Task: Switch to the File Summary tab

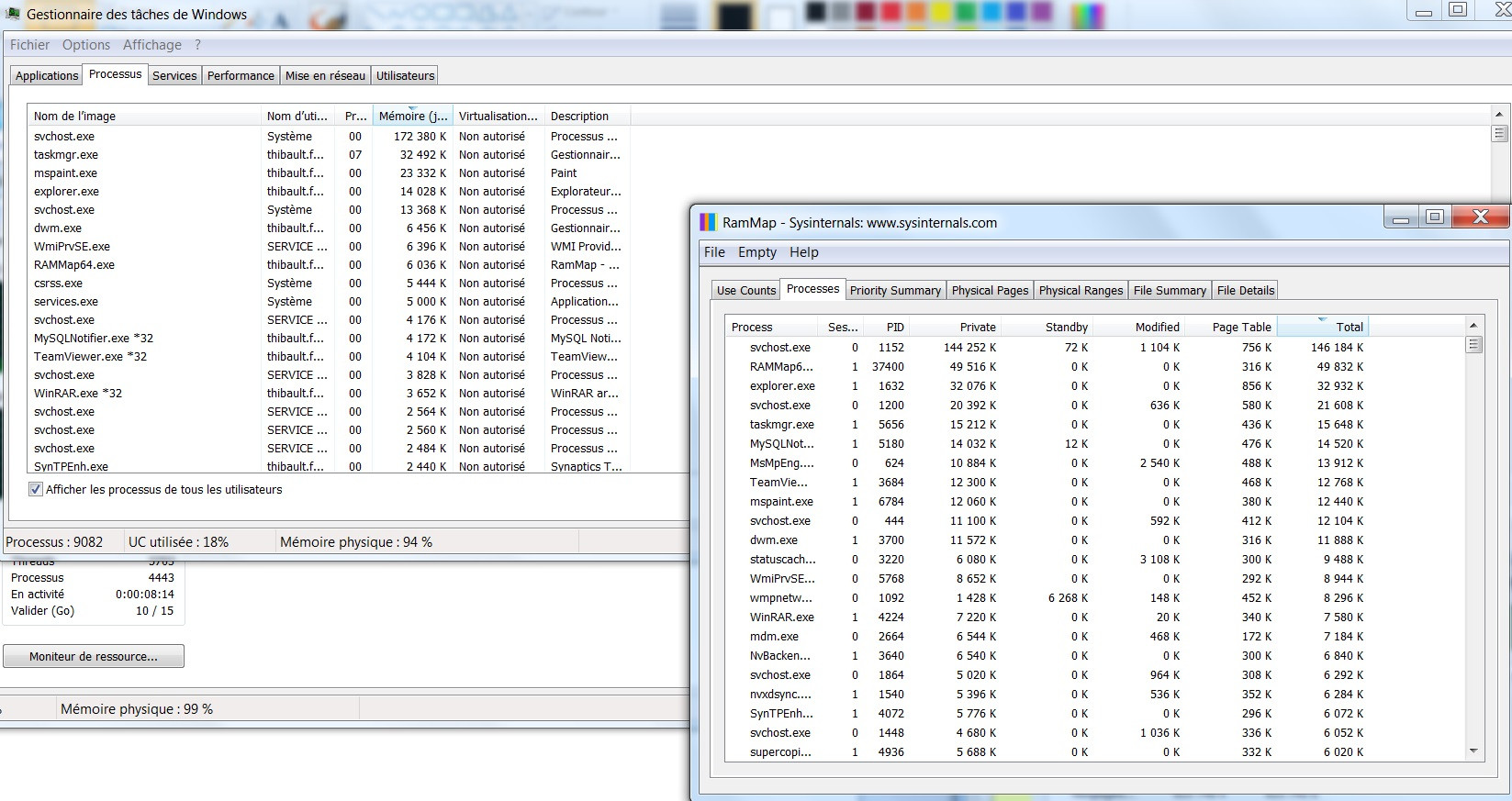Action: [x=1170, y=290]
